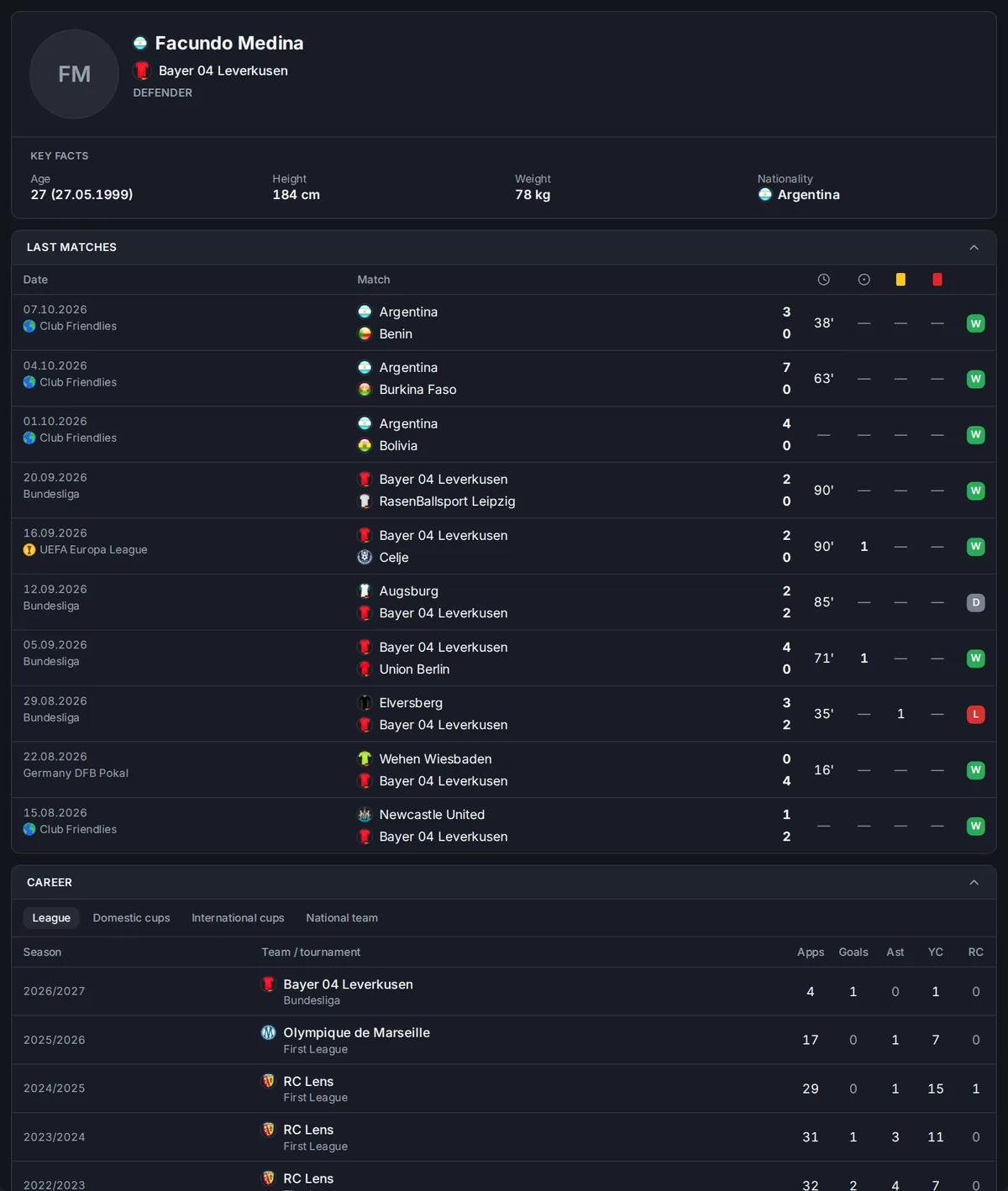The width and height of the screenshot is (1008, 1191).
Task: Switch to the Domestic cups tab
Action: tap(131, 918)
